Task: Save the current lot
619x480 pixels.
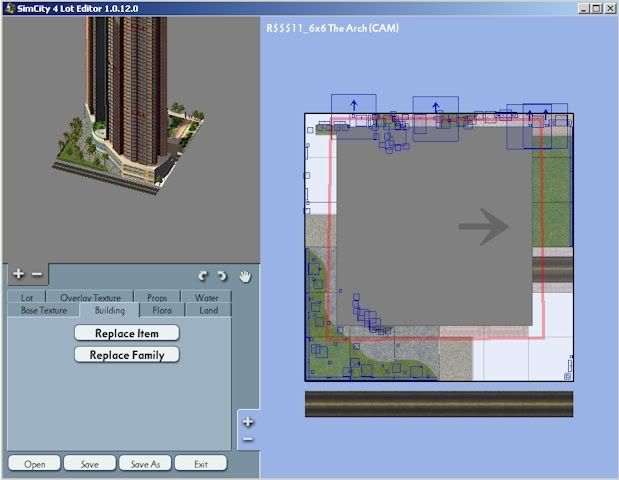Action: coord(90,464)
